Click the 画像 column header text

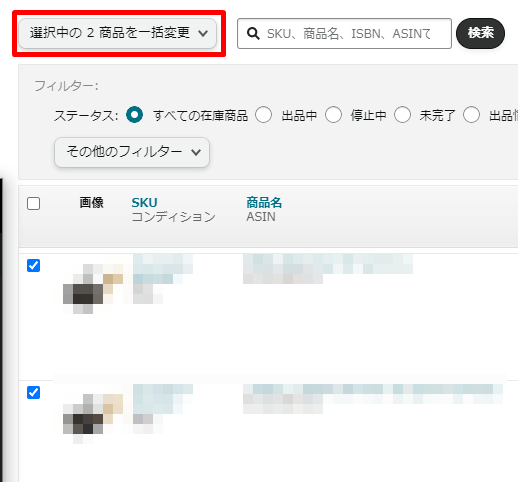pyautogui.click(x=91, y=203)
